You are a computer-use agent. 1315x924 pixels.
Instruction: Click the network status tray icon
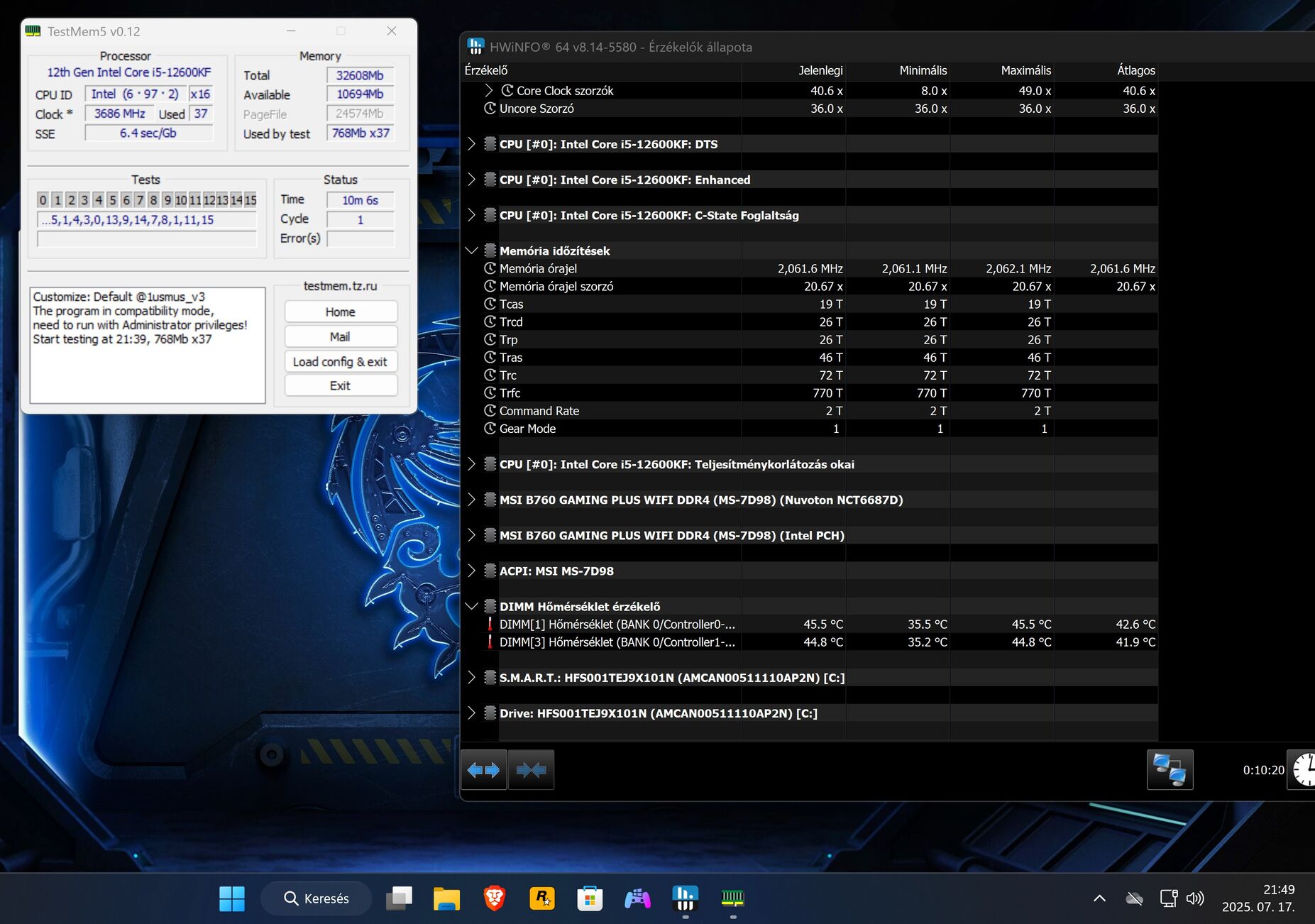point(1168,898)
